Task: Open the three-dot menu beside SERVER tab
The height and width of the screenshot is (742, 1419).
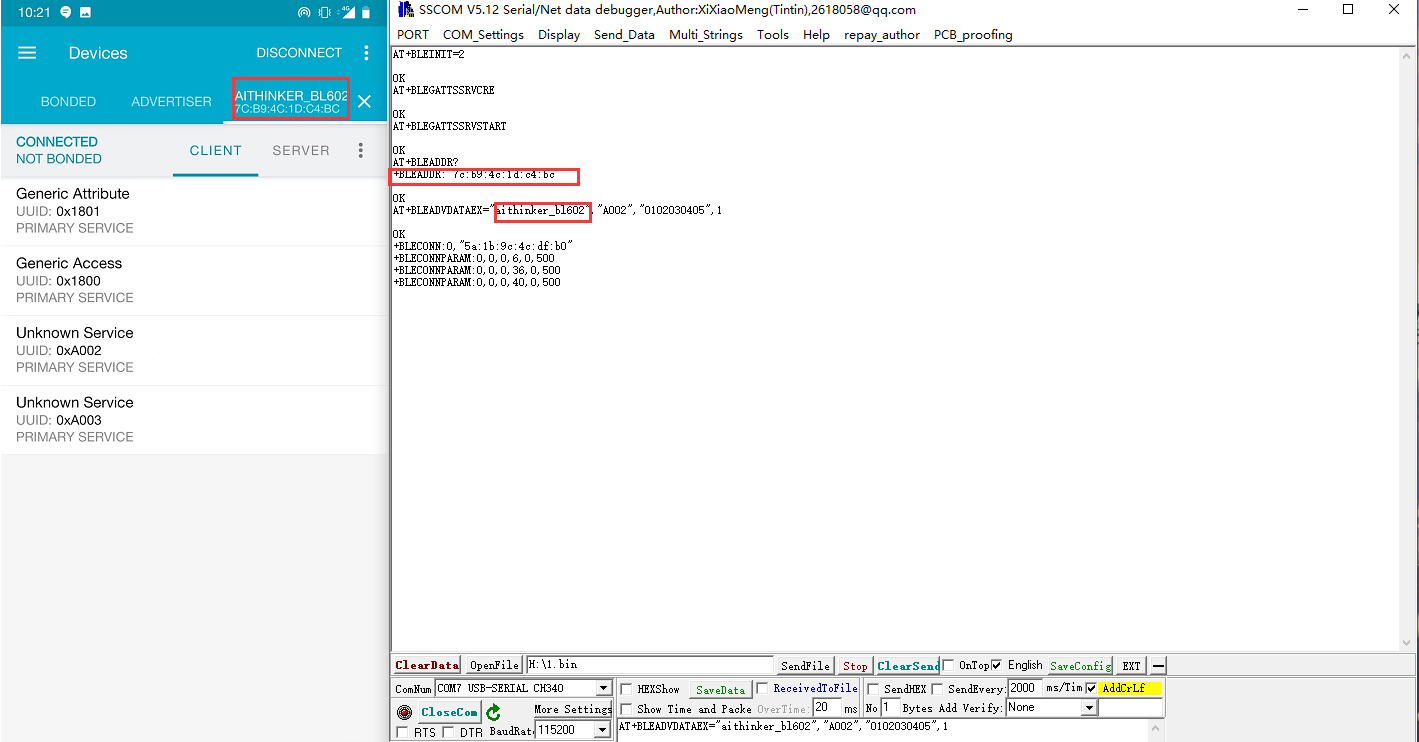Action: pos(361,150)
